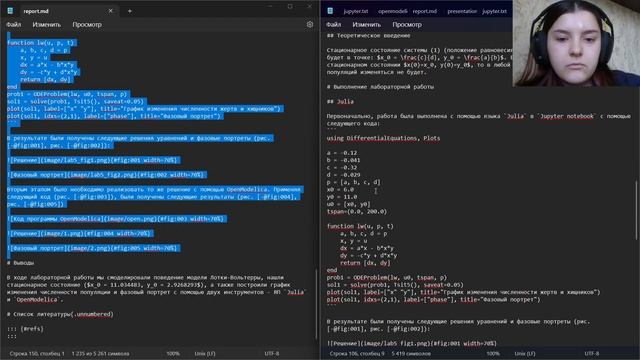Screen dimensions: 640x360
Task: Click 100% zoom level in right status bar
Action: point(493,353)
